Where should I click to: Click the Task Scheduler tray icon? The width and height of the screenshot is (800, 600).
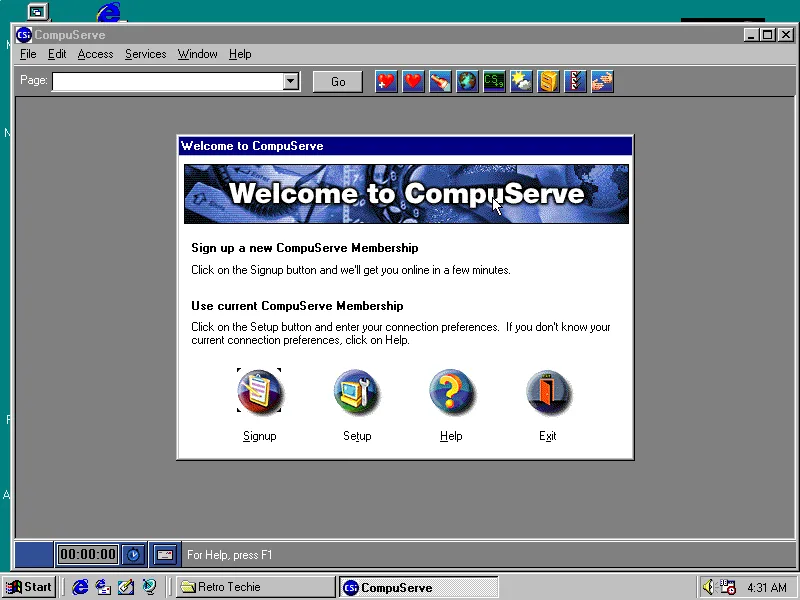tap(728, 587)
